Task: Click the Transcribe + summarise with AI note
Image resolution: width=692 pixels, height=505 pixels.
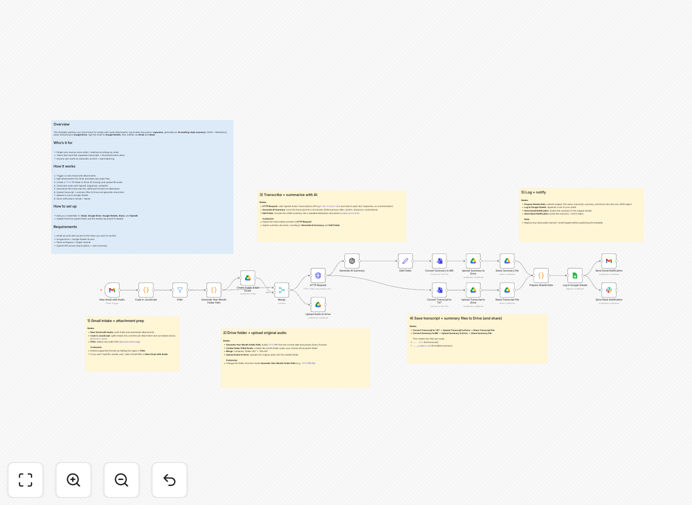Action: point(332,216)
